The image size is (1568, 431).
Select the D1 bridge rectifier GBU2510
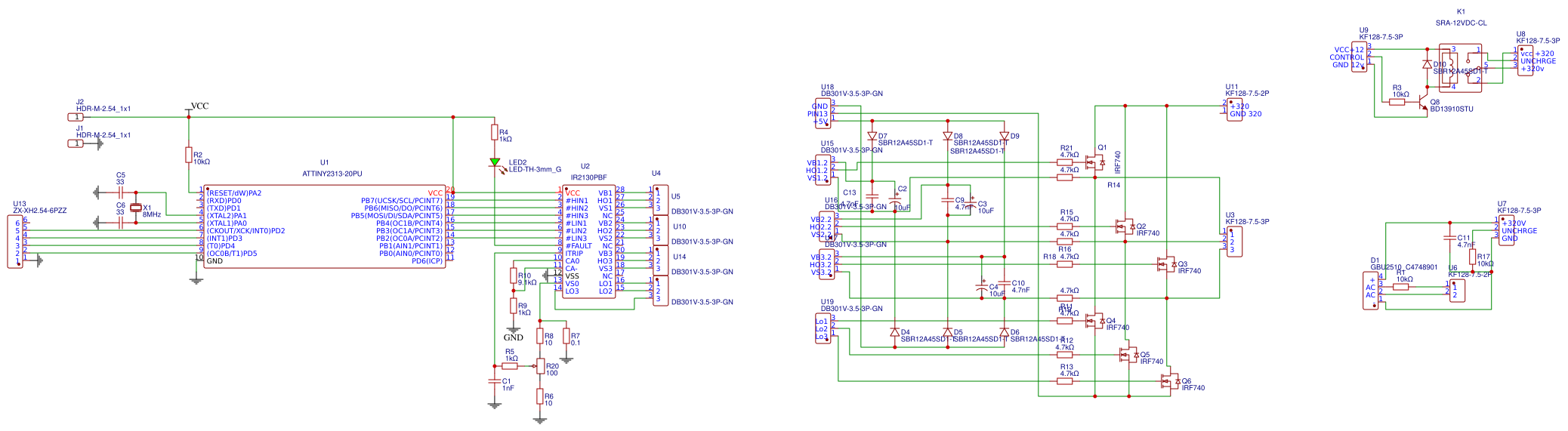tap(1371, 290)
